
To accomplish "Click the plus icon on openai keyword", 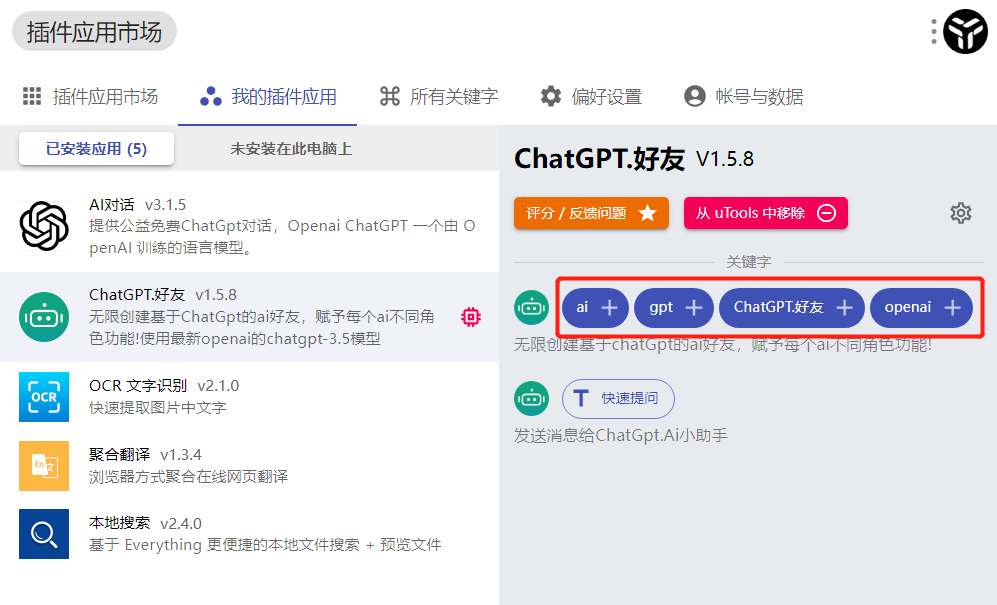I will [952, 308].
